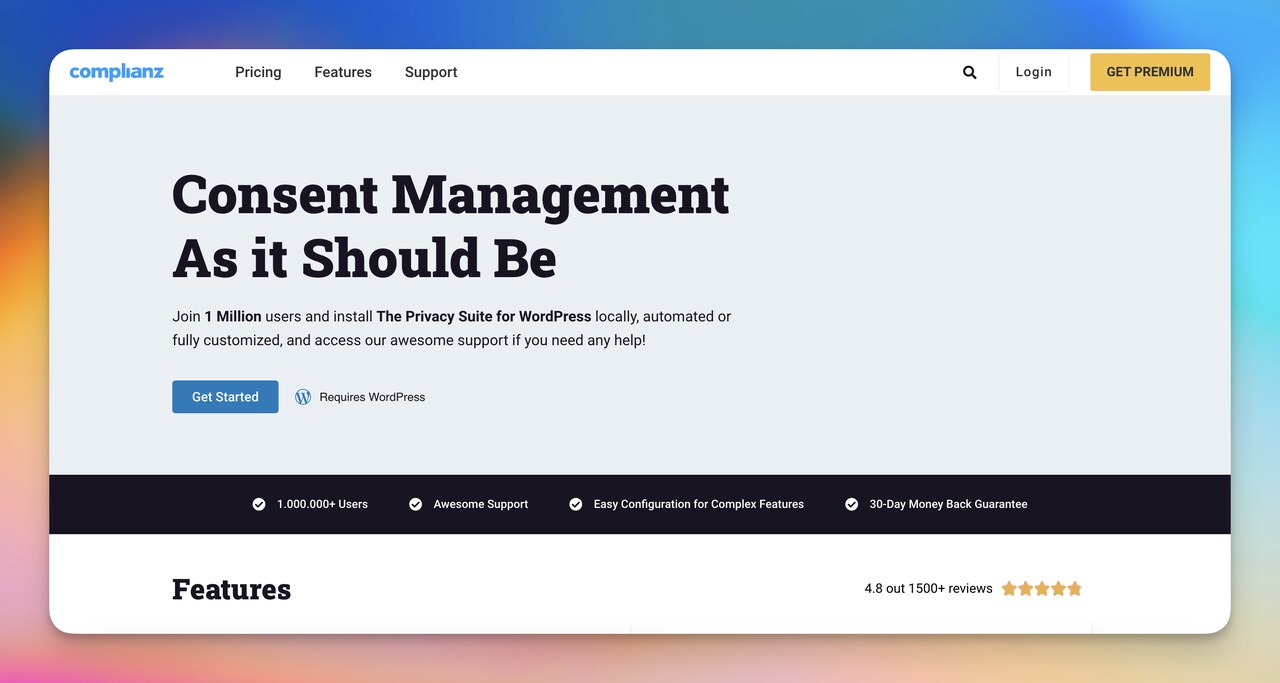The height and width of the screenshot is (683, 1280).
Task: Click the 'Awesome Support' banner text
Action: pyautogui.click(x=481, y=504)
